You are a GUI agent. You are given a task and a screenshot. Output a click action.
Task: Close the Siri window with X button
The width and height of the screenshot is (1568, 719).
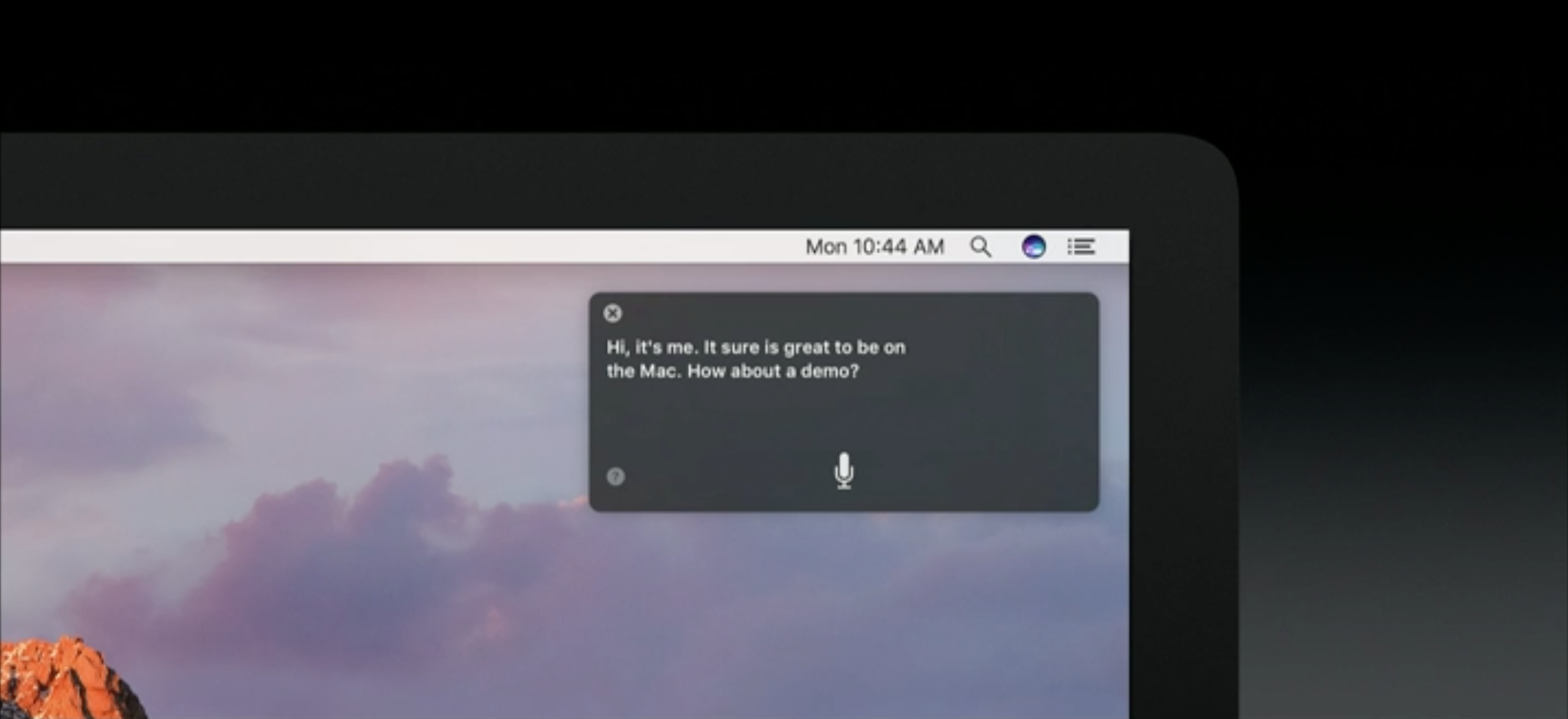tap(613, 313)
